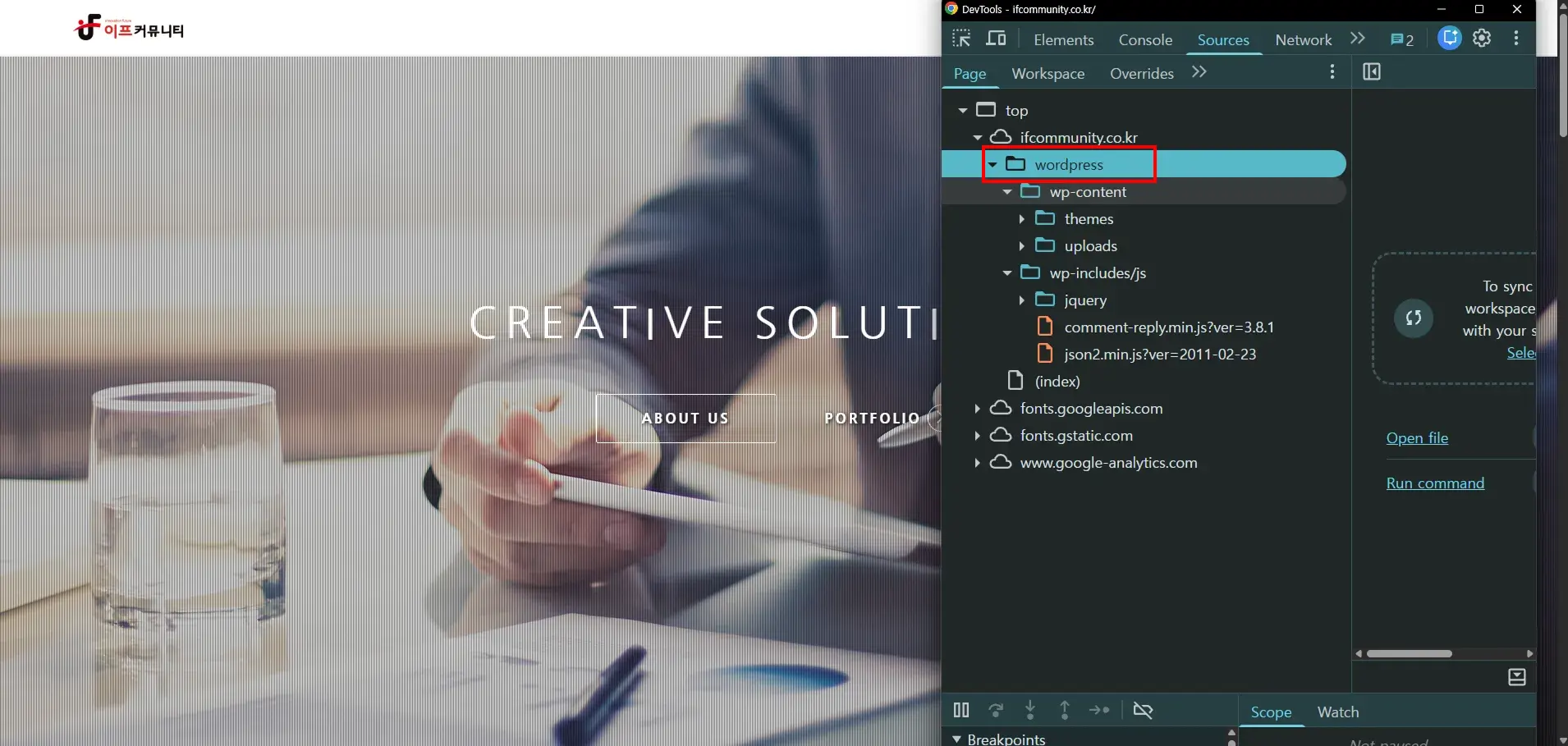This screenshot has width=1568, height=746.
Task: Open the DevTools customize kebab menu
Action: tap(1516, 39)
